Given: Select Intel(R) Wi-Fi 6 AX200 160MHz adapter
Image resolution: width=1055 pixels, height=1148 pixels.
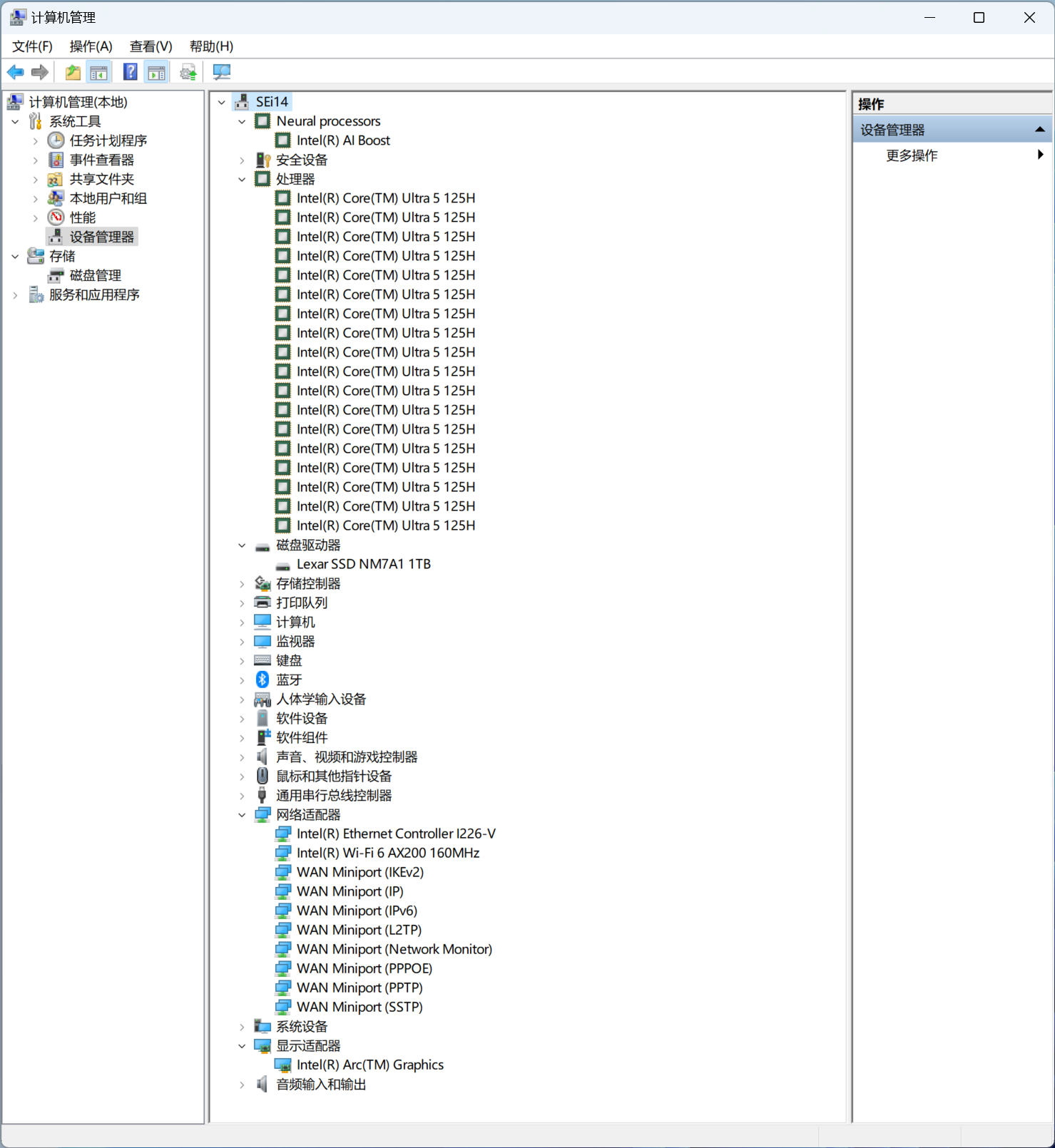Looking at the screenshot, I should coord(387,853).
